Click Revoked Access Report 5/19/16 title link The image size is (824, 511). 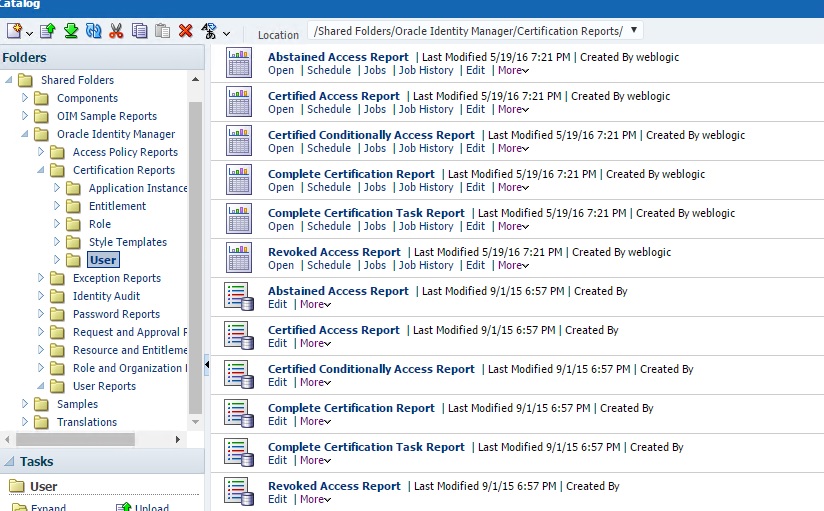coord(334,252)
